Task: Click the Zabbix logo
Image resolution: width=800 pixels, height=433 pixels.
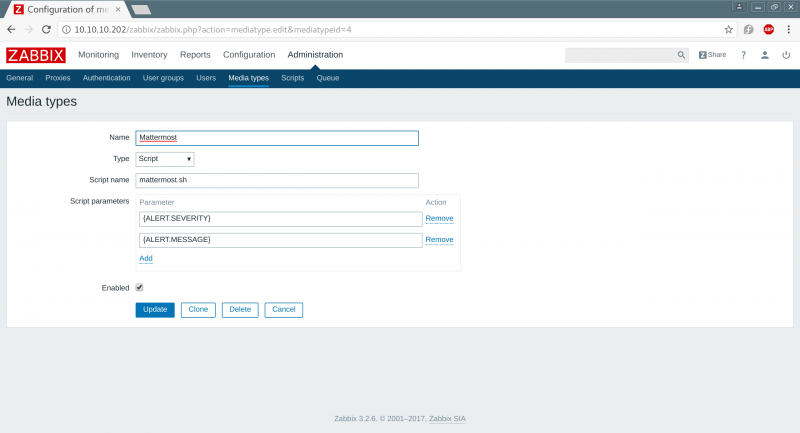Action: pos(35,55)
